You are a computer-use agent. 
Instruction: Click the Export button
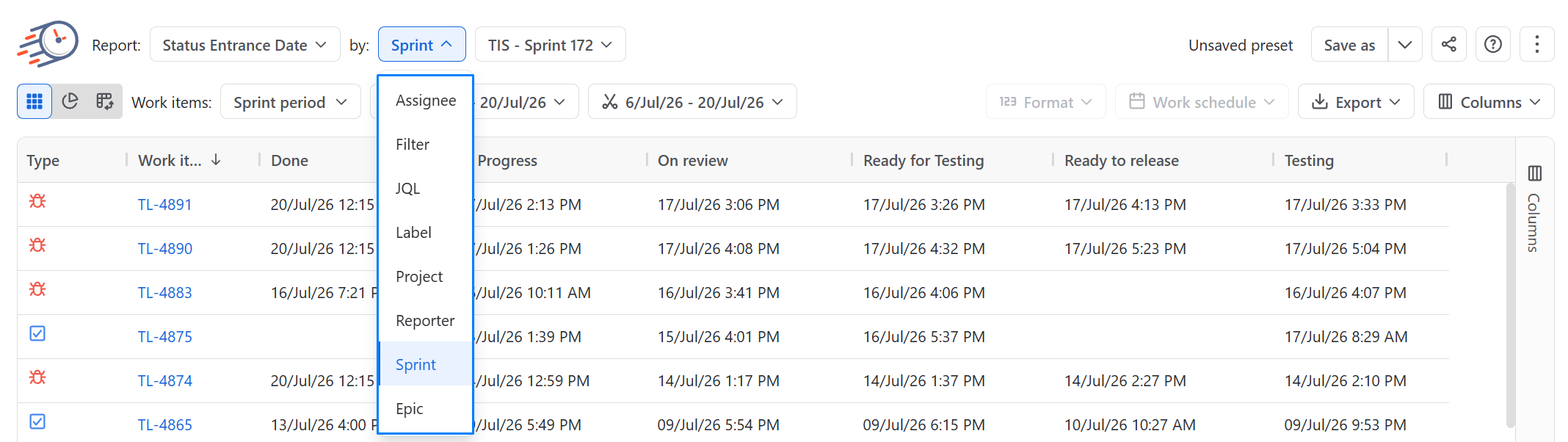(1356, 102)
